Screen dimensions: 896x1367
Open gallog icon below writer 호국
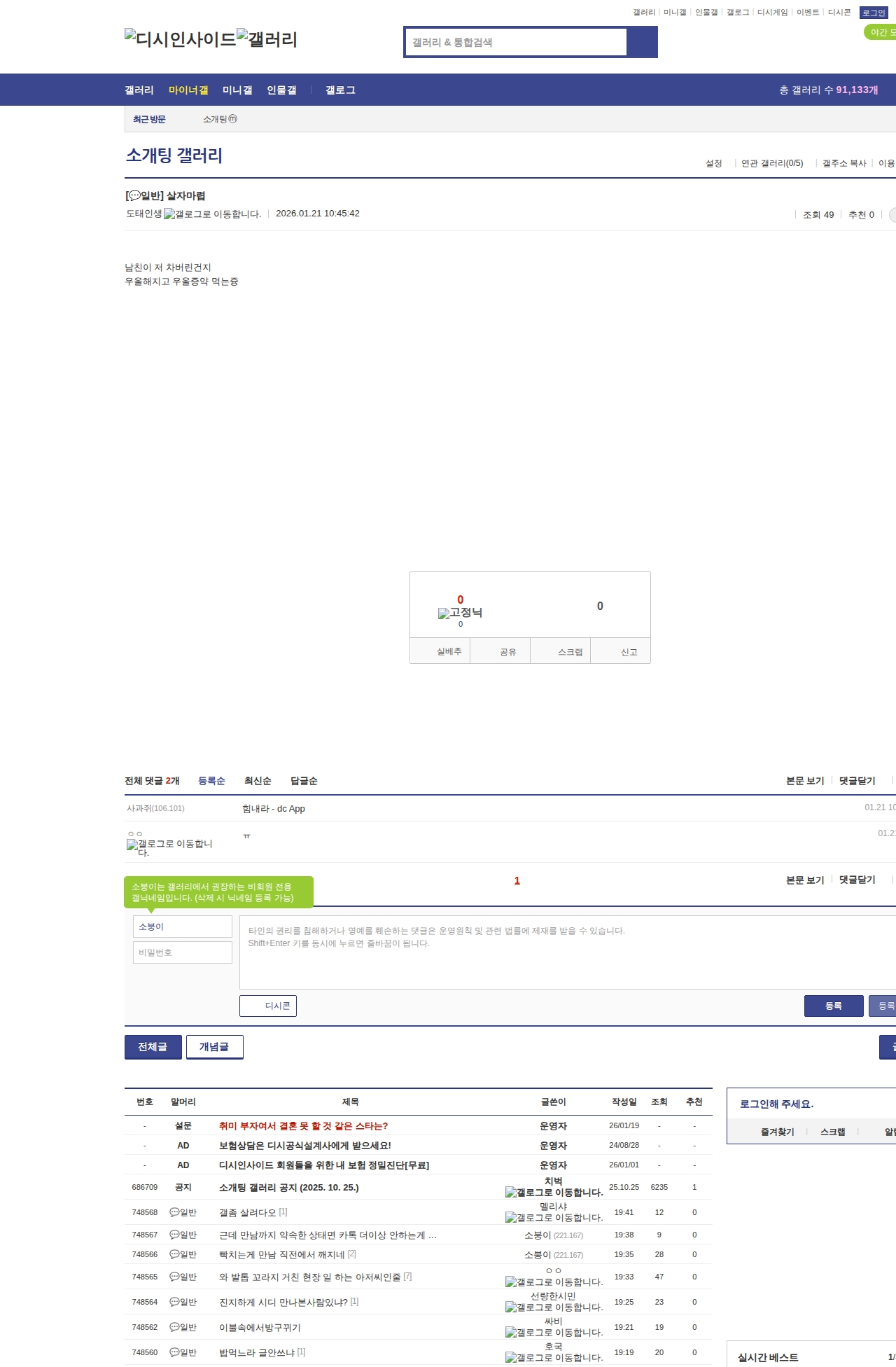pyautogui.click(x=554, y=1357)
